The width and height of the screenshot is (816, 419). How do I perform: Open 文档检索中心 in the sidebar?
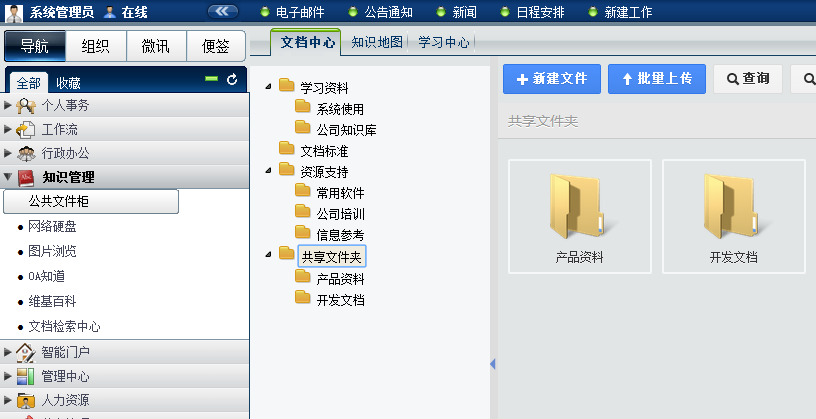[x=65, y=327]
